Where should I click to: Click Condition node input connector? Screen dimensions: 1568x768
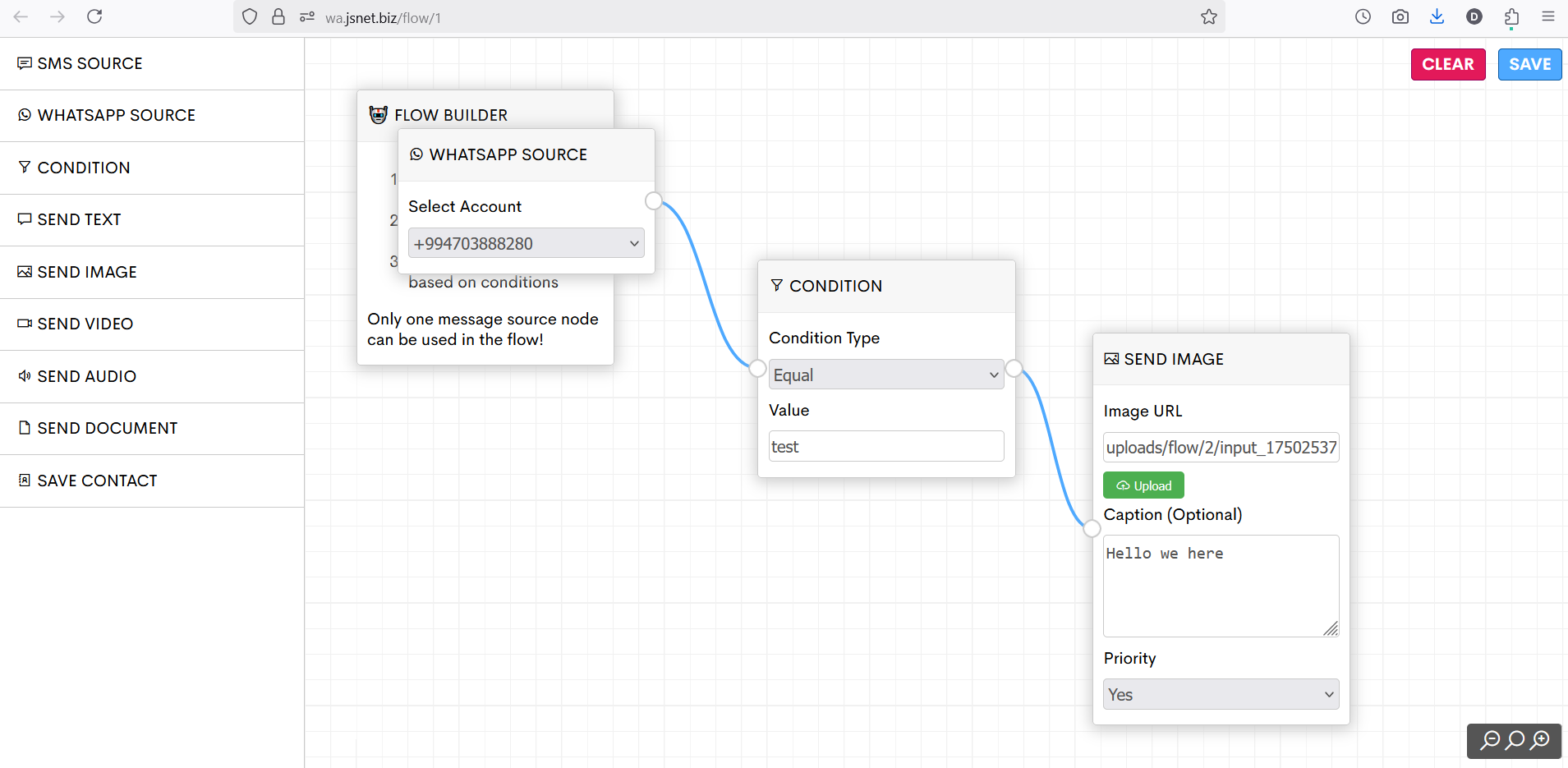pyautogui.click(x=757, y=368)
